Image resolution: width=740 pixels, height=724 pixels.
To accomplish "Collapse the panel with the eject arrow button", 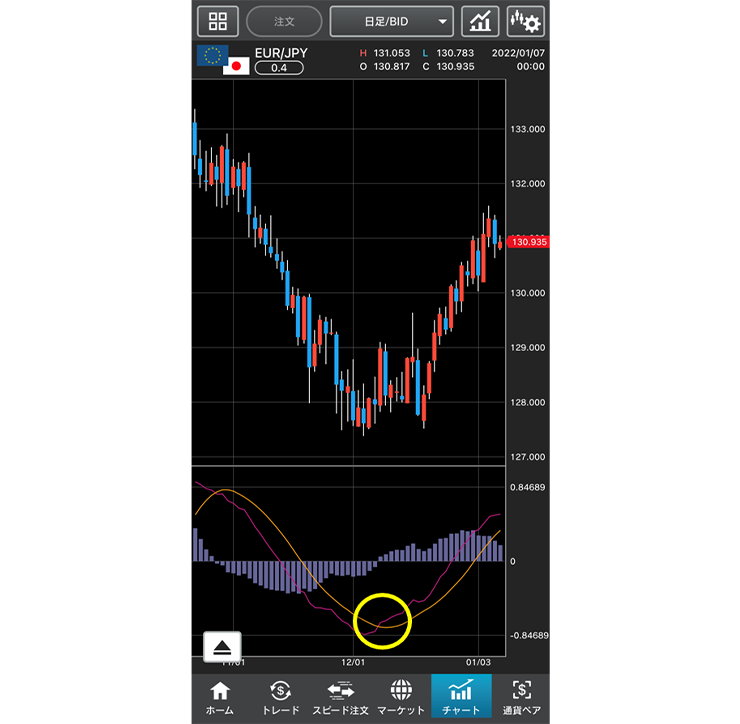I will 222,647.
